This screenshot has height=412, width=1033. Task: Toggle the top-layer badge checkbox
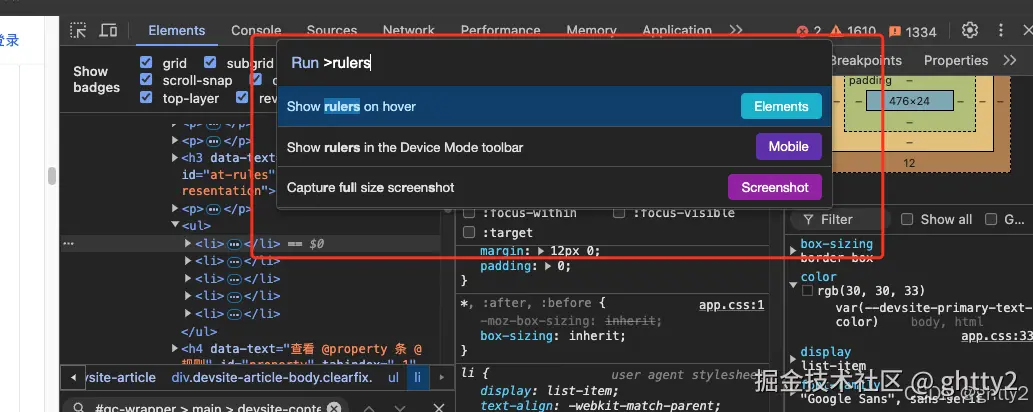[146, 98]
